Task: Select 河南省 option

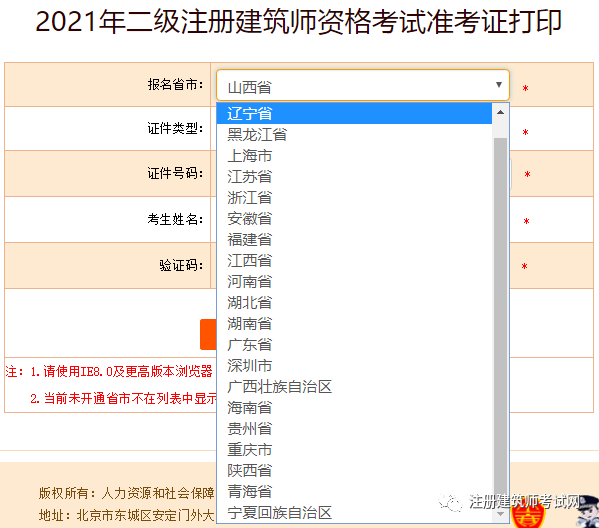Action: [354, 282]
